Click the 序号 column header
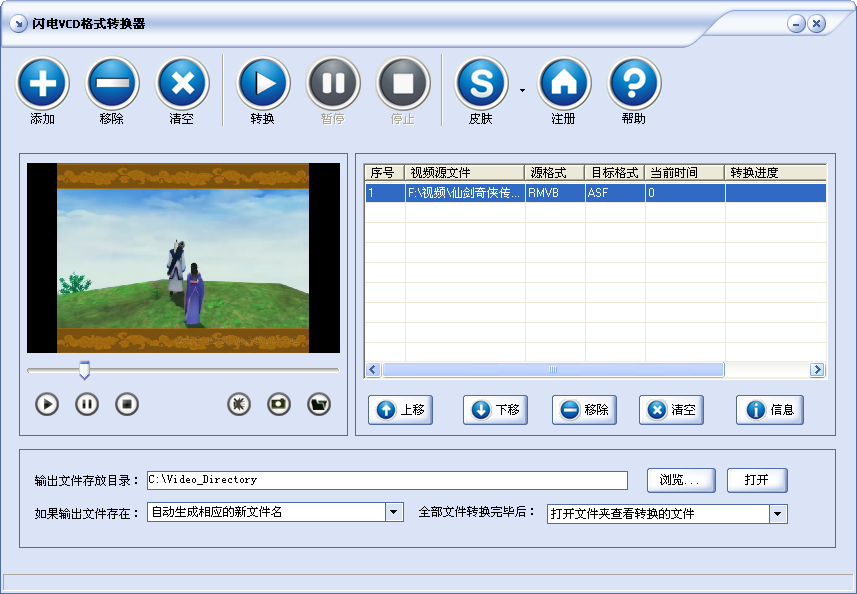 point(384,173)
